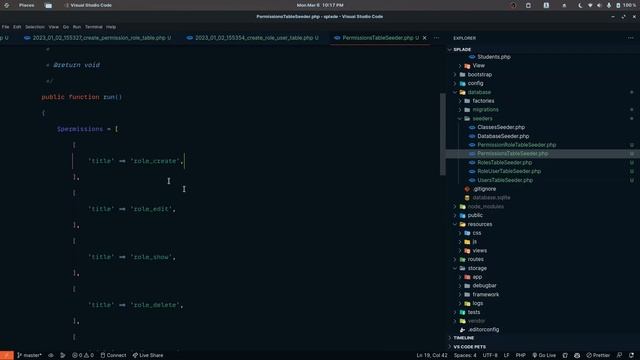
Task: Open the Terminal menu
Action: pos(93,27)
